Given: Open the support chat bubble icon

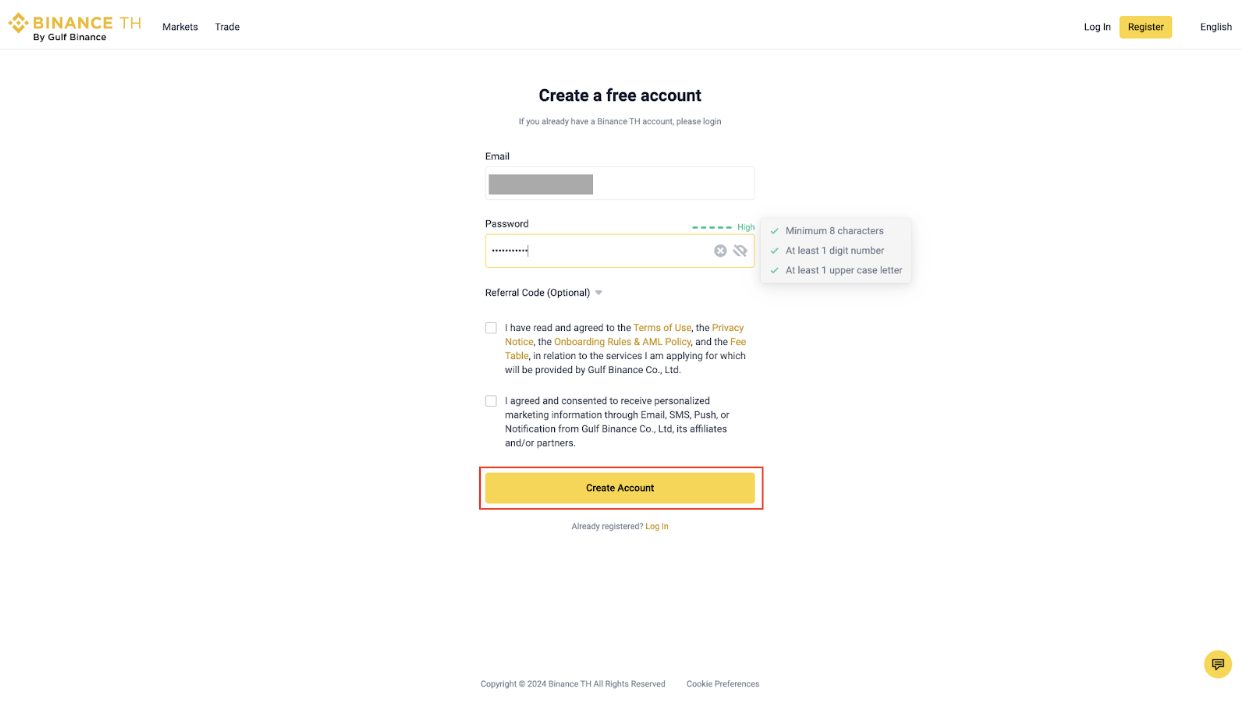Looking at the screenshot, I should (1218, 664).
